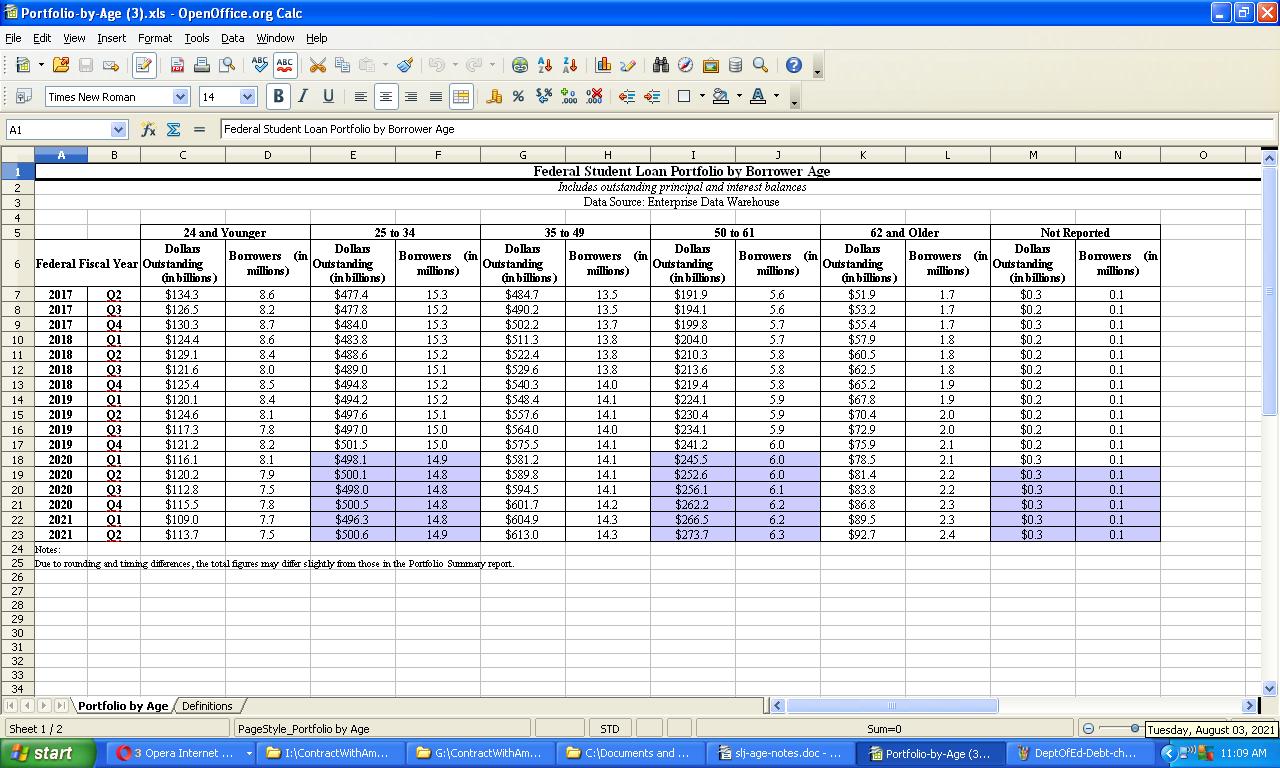
Task: Open the Insert Chart tool
Action: pos(603,65)
